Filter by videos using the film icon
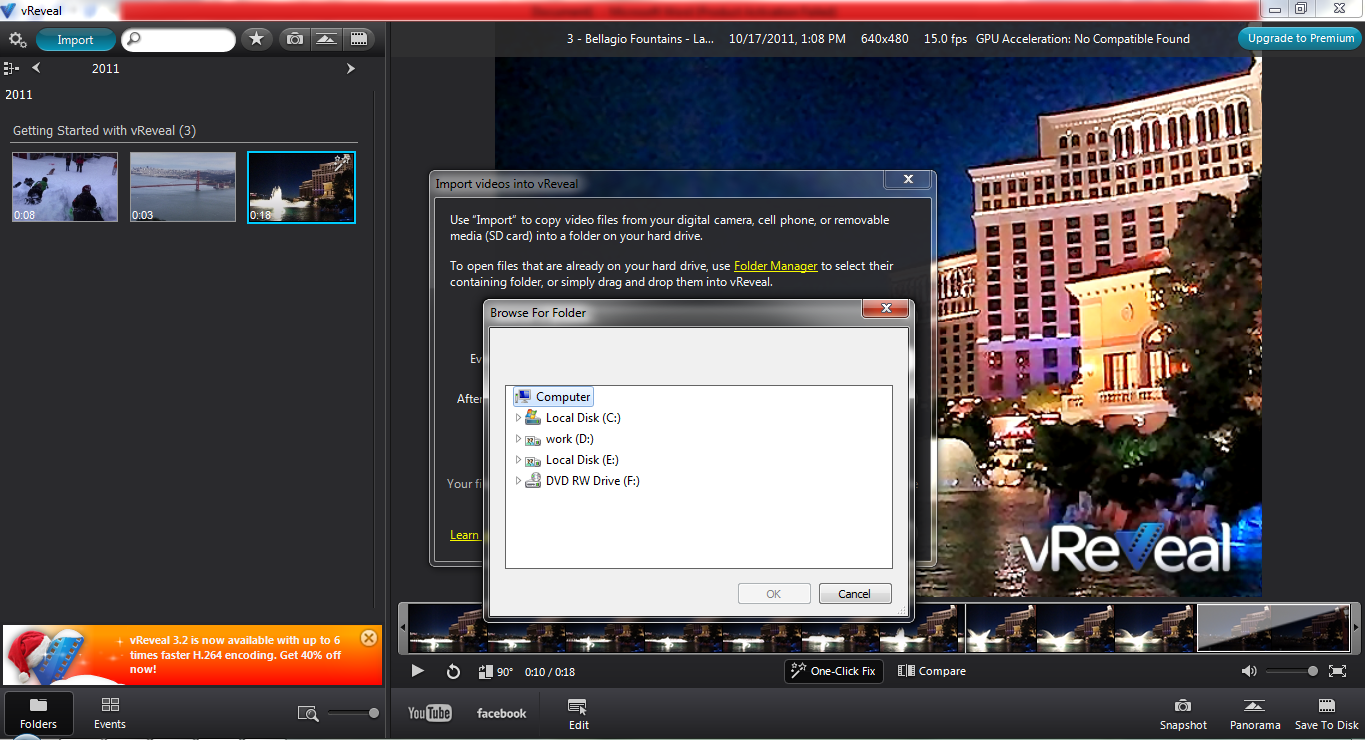The height and width of the screenshot is (740, 1365). click(357, 39)
